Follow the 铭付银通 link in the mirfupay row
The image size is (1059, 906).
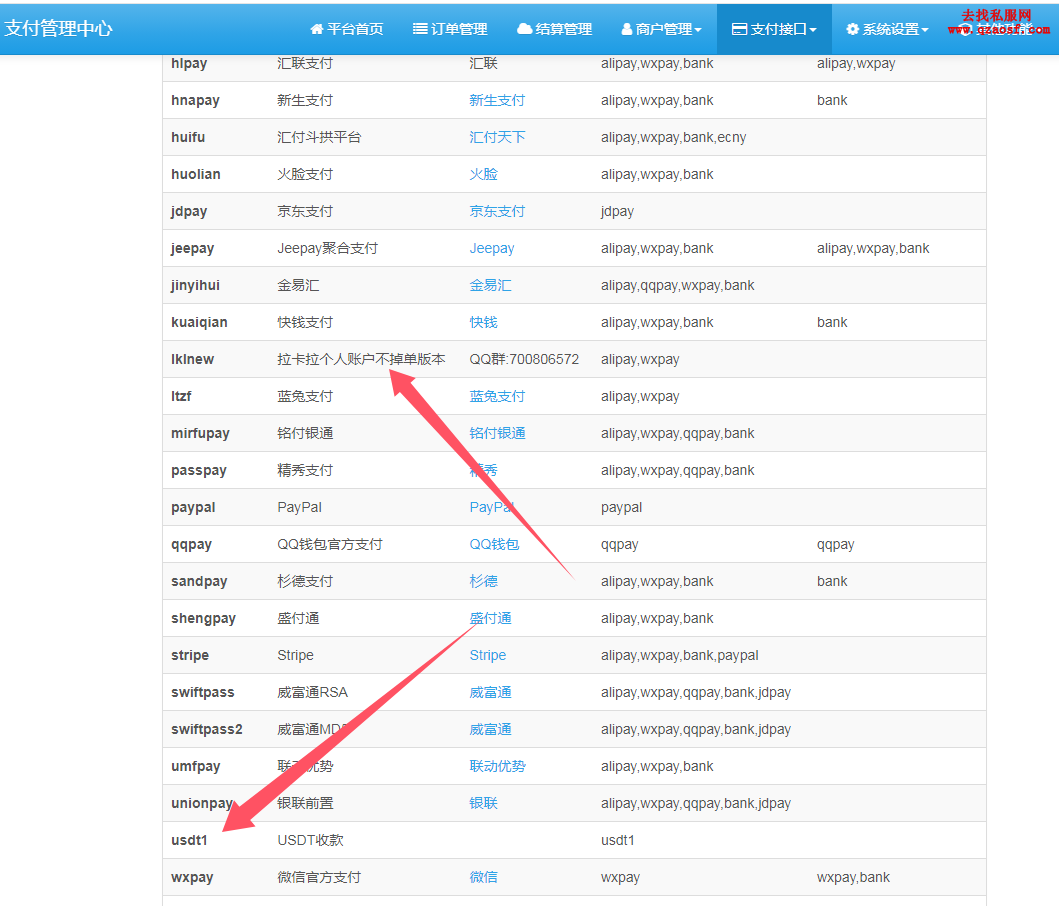click(x=497, y=434)
